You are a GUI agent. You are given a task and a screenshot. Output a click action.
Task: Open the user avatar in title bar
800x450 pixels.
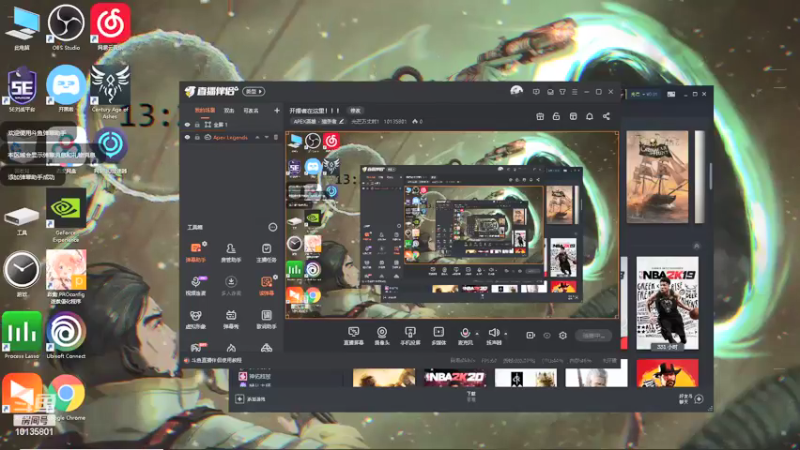516,91
